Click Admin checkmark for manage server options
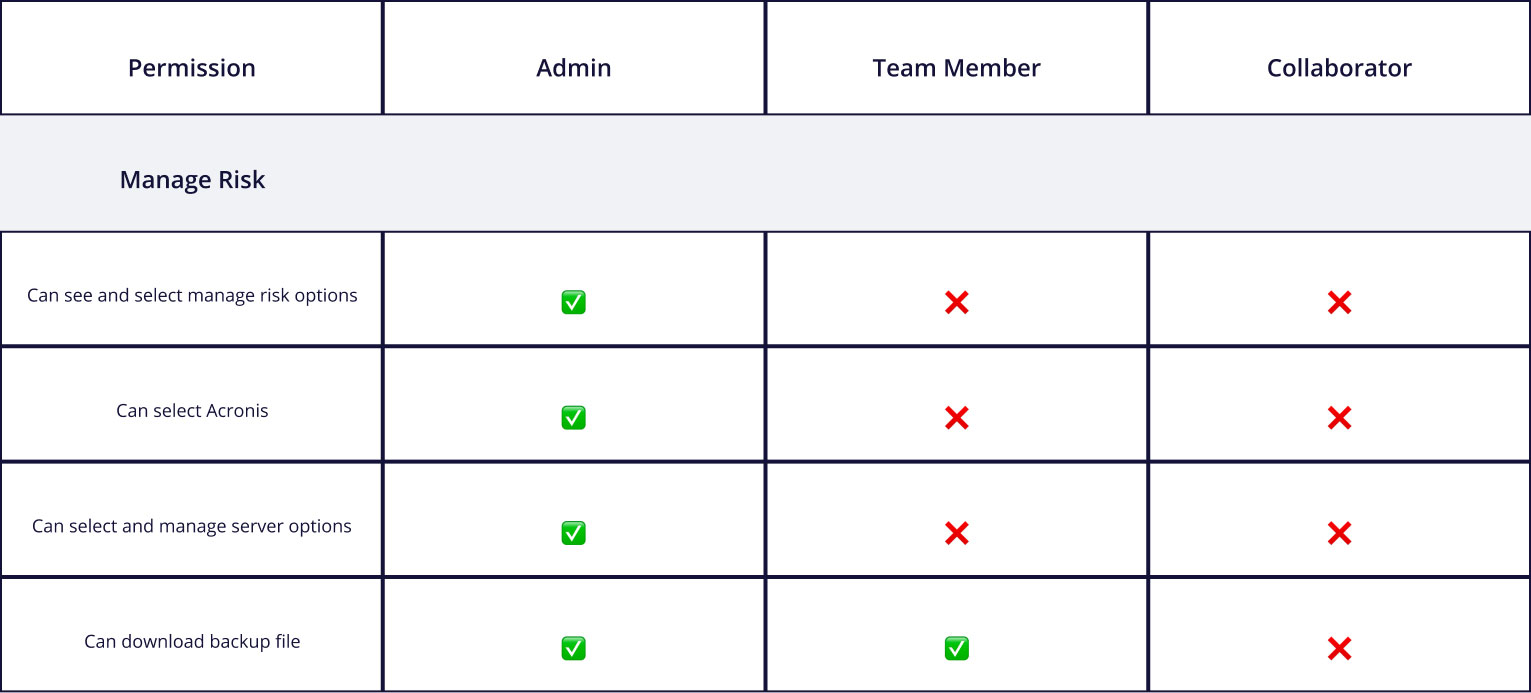 pyautogui.click(x=573, y=533)
